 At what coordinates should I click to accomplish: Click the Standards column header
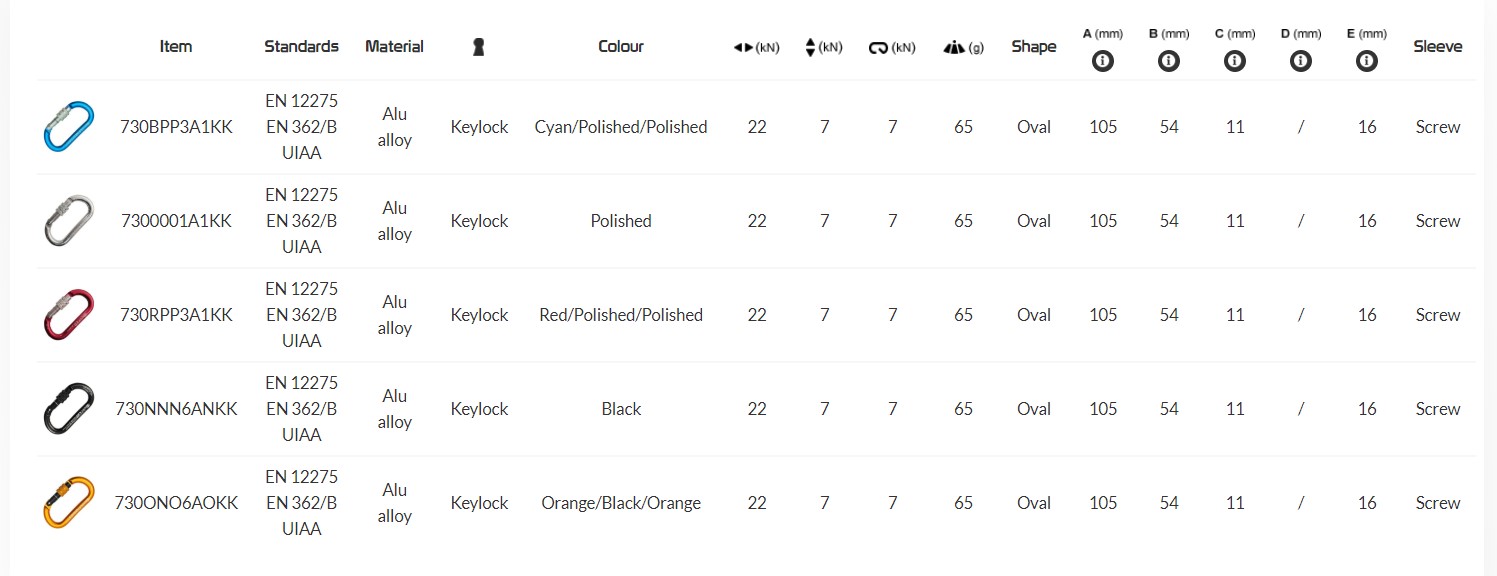tap(301, 46)
